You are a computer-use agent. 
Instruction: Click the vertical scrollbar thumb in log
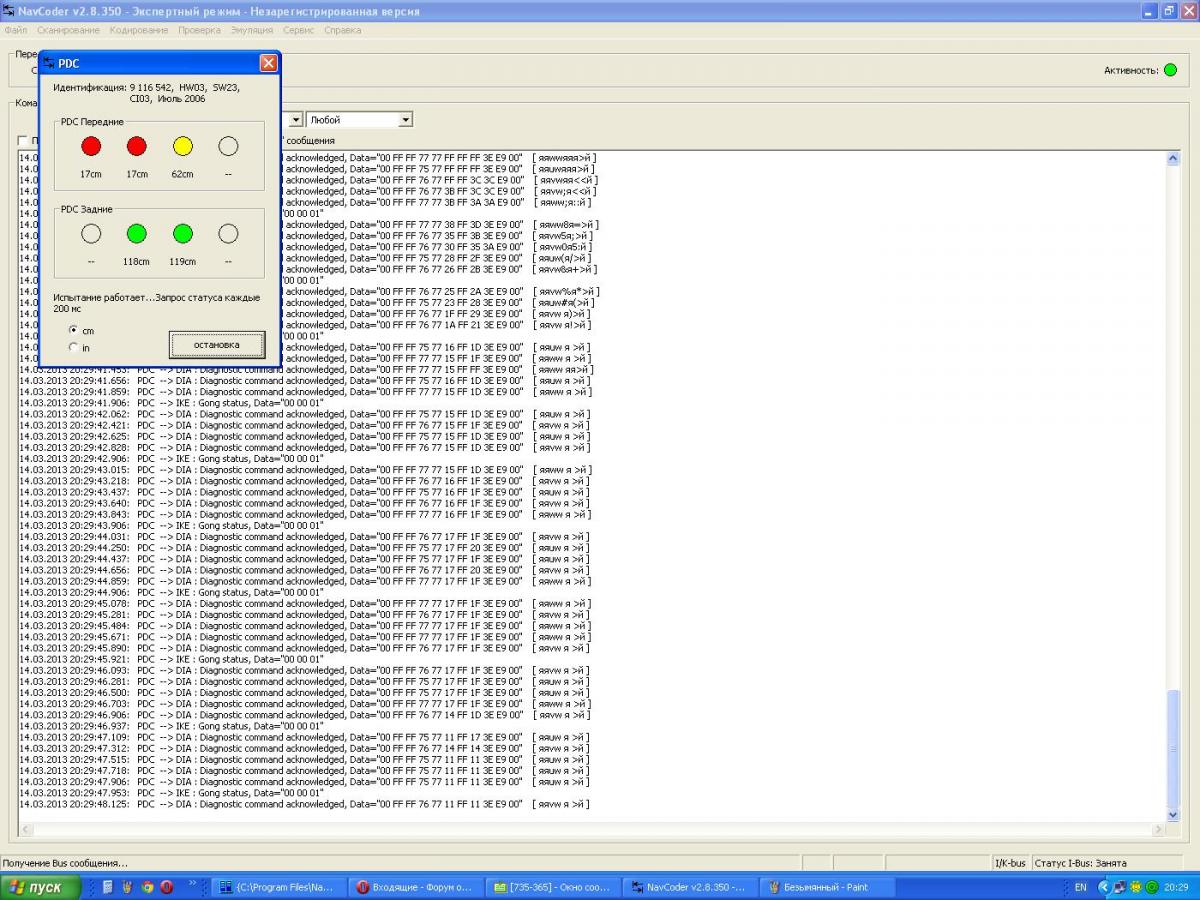tap(1173, 750)
